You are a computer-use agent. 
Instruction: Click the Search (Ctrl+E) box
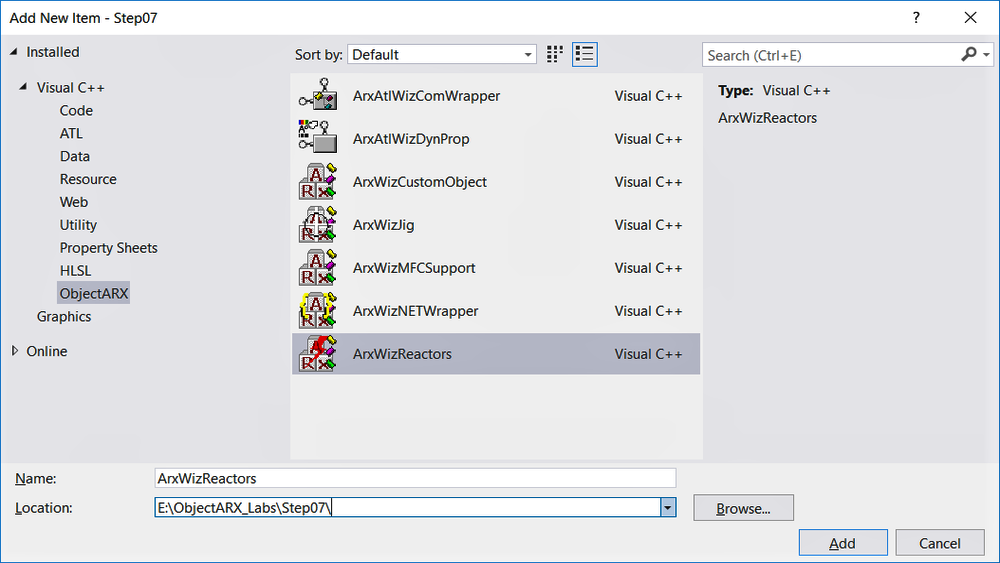831,55
